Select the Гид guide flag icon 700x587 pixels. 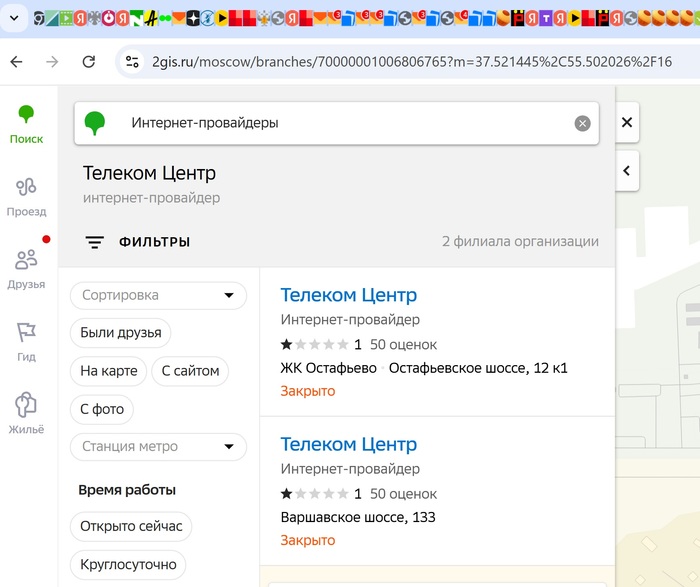(x=27, y=333)
